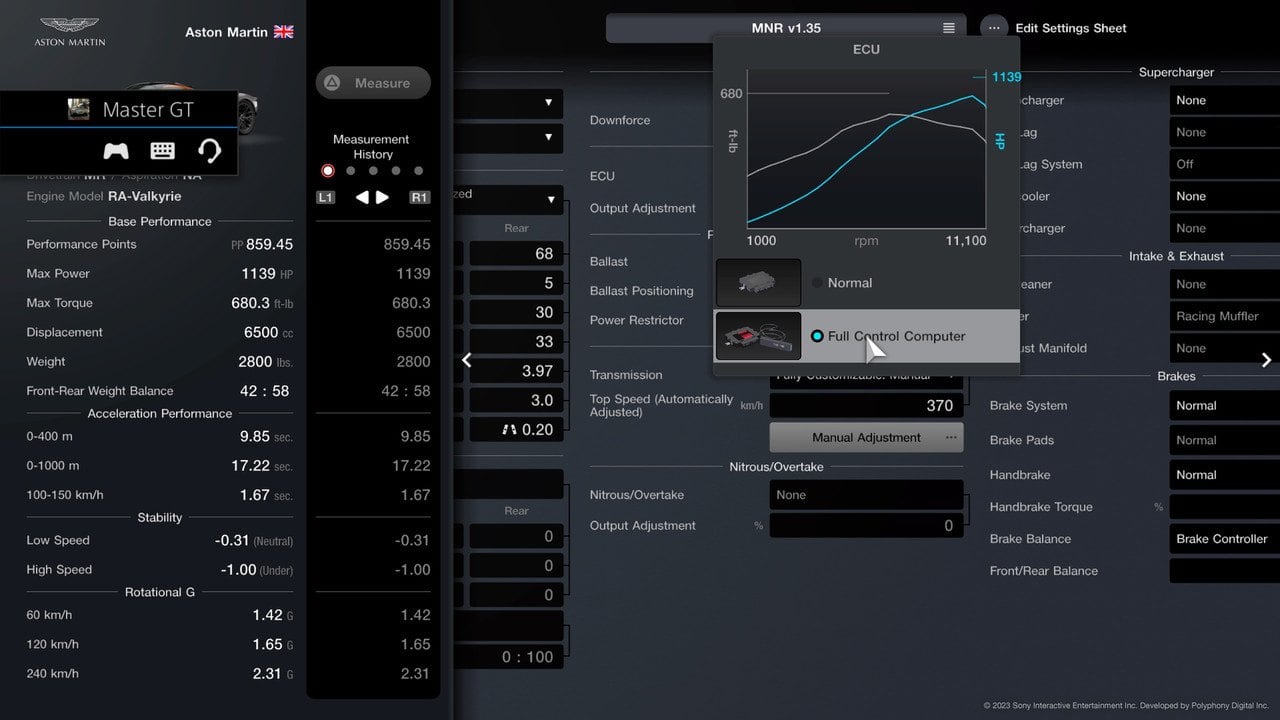Open the Brake Pads Normal dropdown

tap(1224, 440)
